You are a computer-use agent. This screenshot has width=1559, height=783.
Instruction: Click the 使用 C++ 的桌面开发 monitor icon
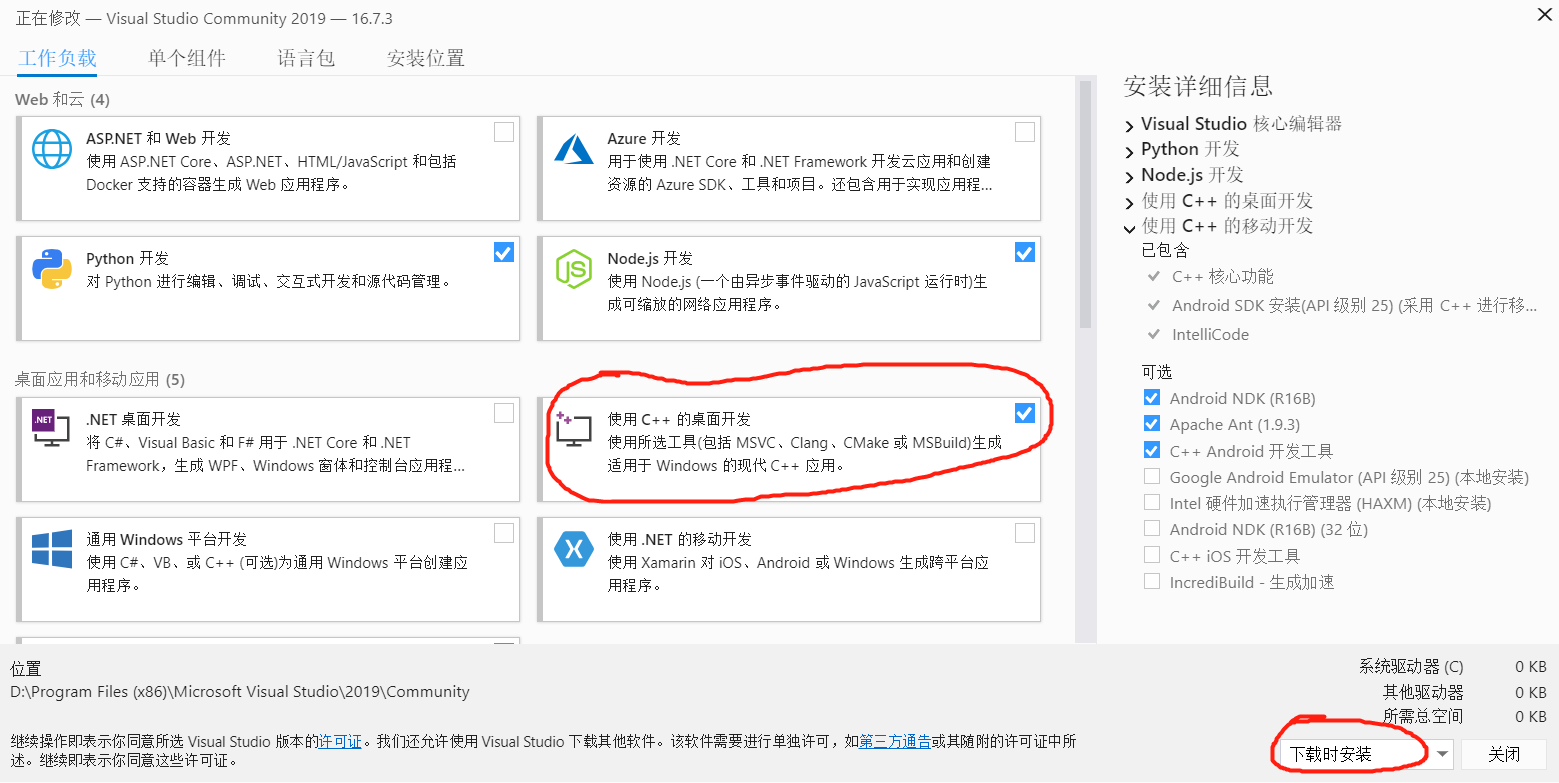click(574, 430)
